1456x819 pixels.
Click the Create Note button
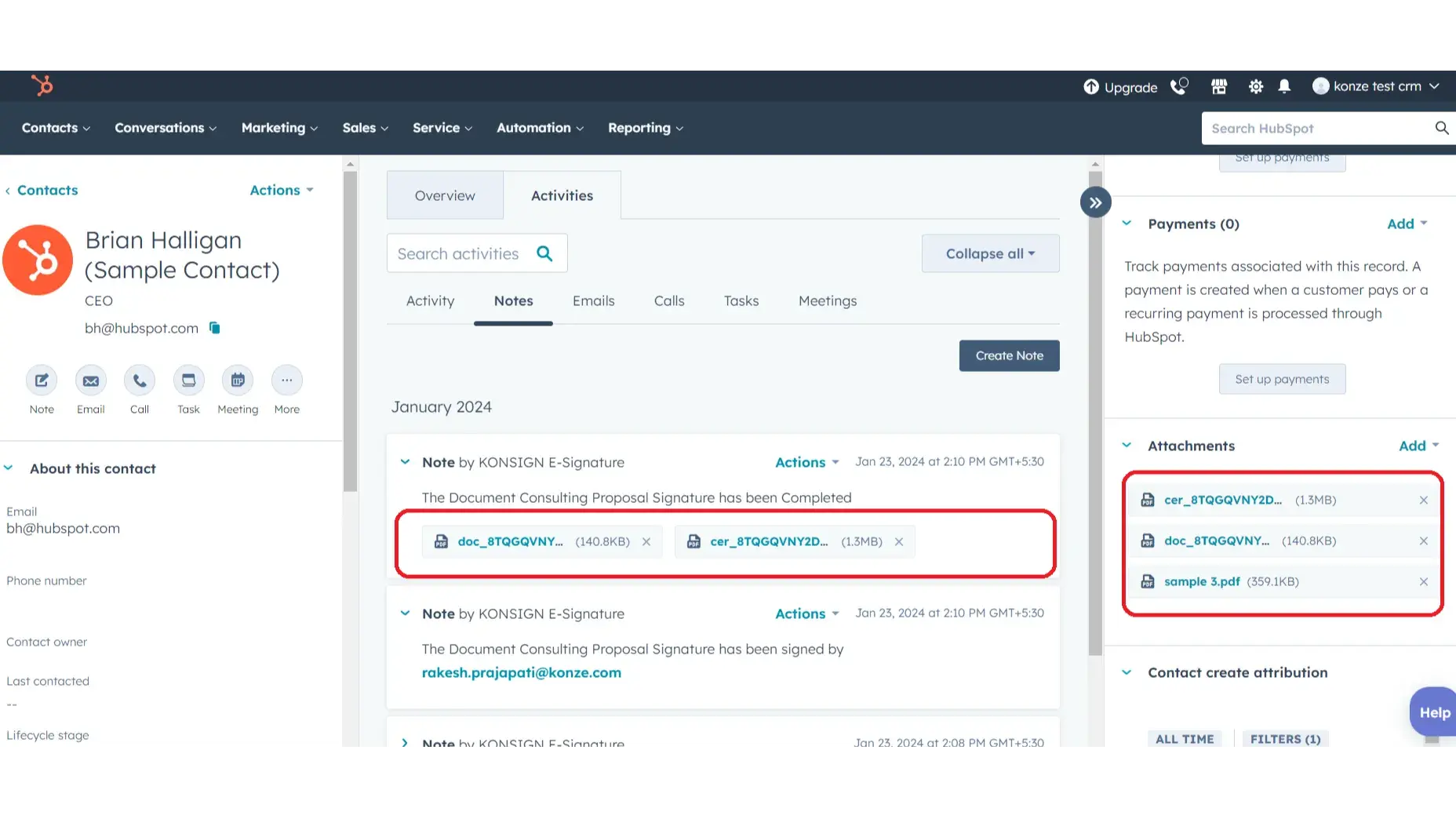click(1009, 355)
